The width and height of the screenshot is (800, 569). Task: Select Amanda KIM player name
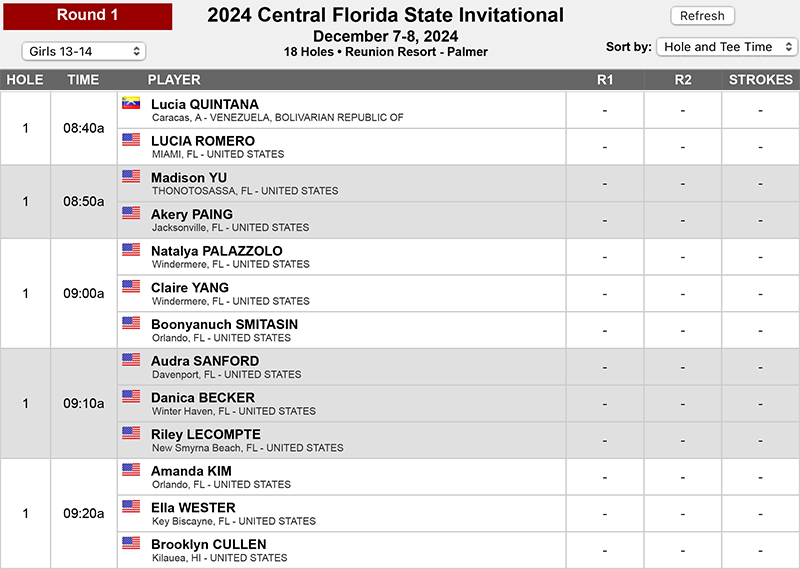191,471
